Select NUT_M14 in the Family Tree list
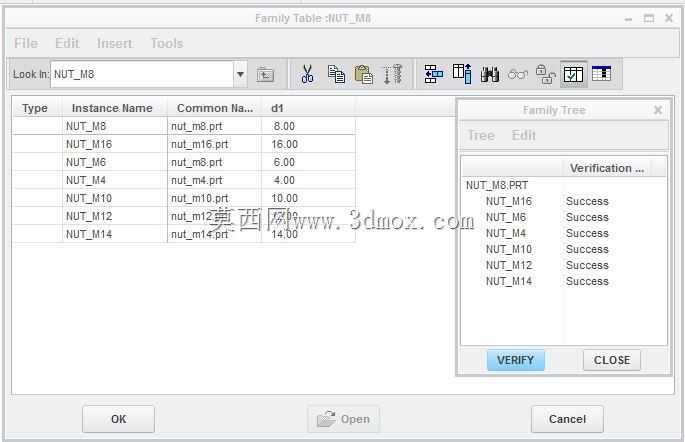 pos(509,281)
